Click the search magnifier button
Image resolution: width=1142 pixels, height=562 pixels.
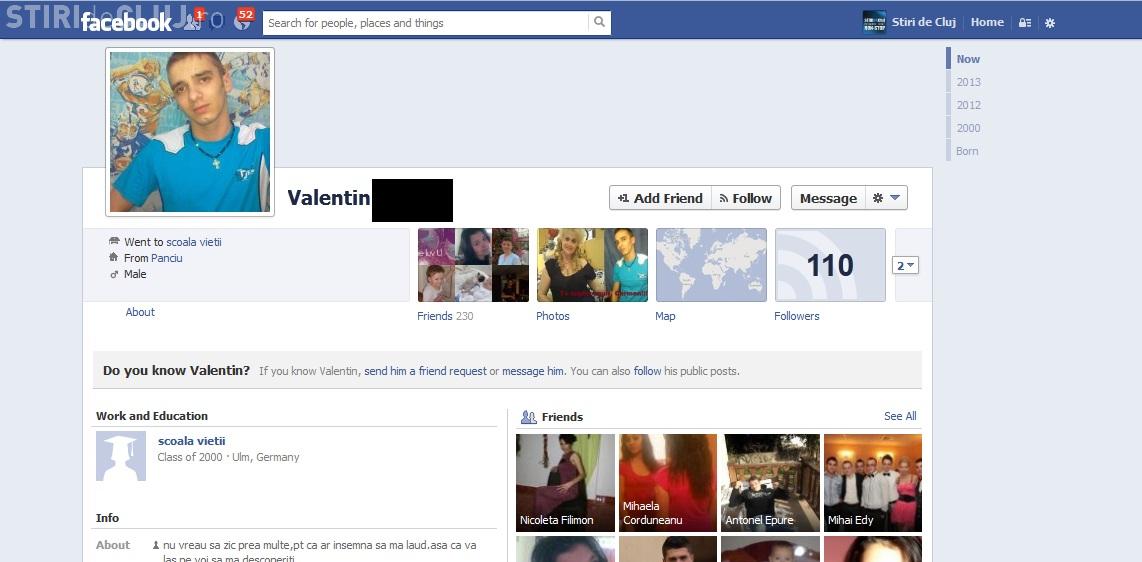(x=599, y=22)
